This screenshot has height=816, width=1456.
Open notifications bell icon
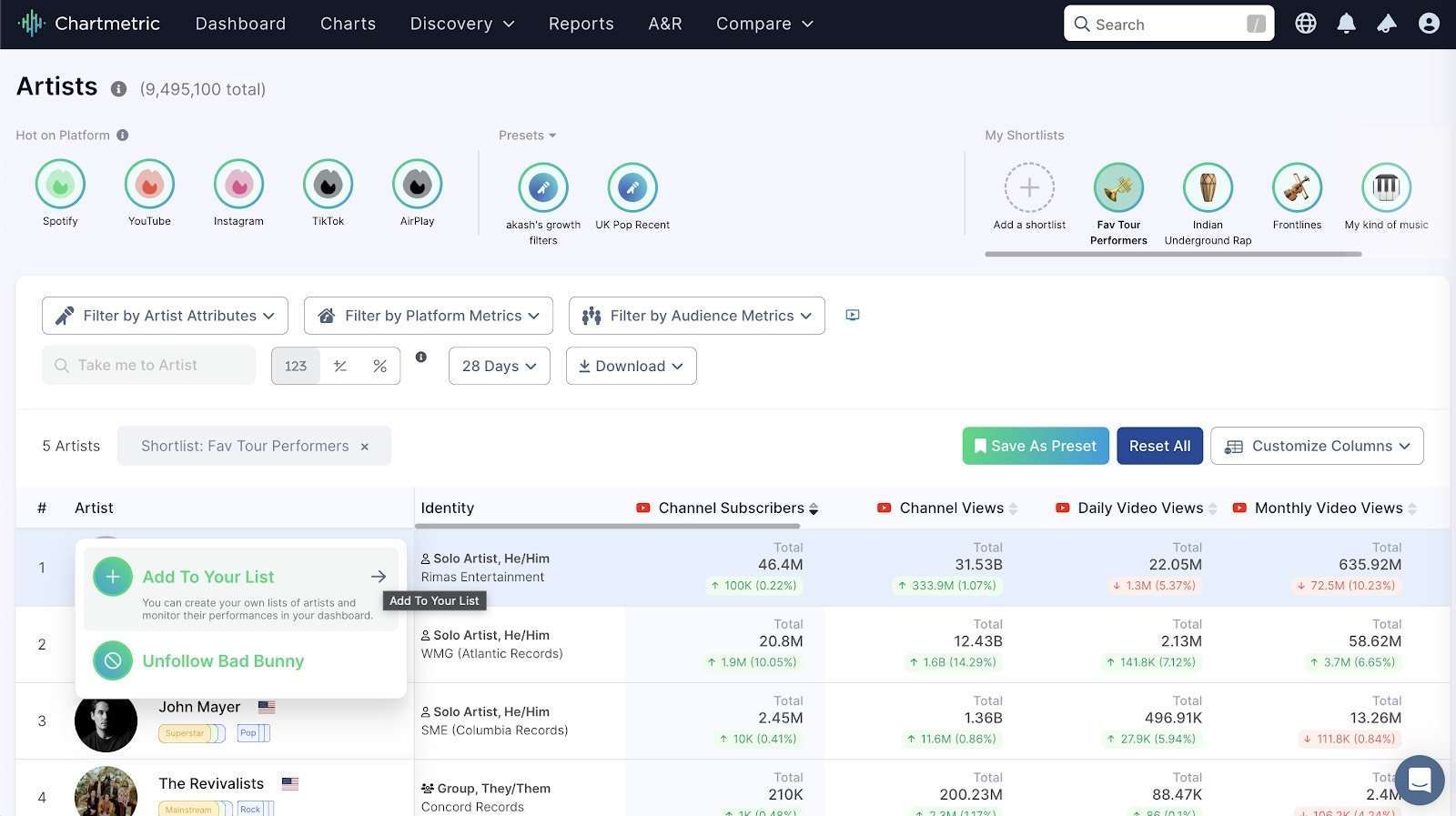coord(1346,24)
